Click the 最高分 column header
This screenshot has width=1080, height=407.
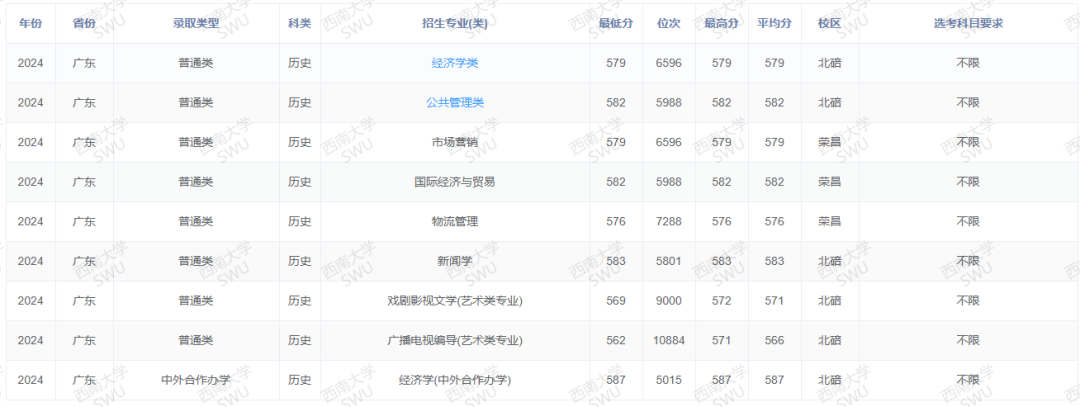pos(722,23)
